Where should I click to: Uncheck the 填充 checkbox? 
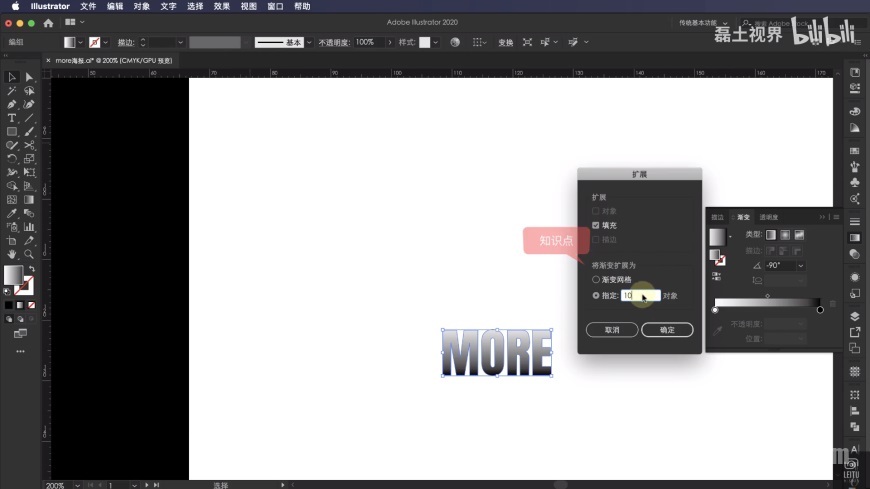596,226
